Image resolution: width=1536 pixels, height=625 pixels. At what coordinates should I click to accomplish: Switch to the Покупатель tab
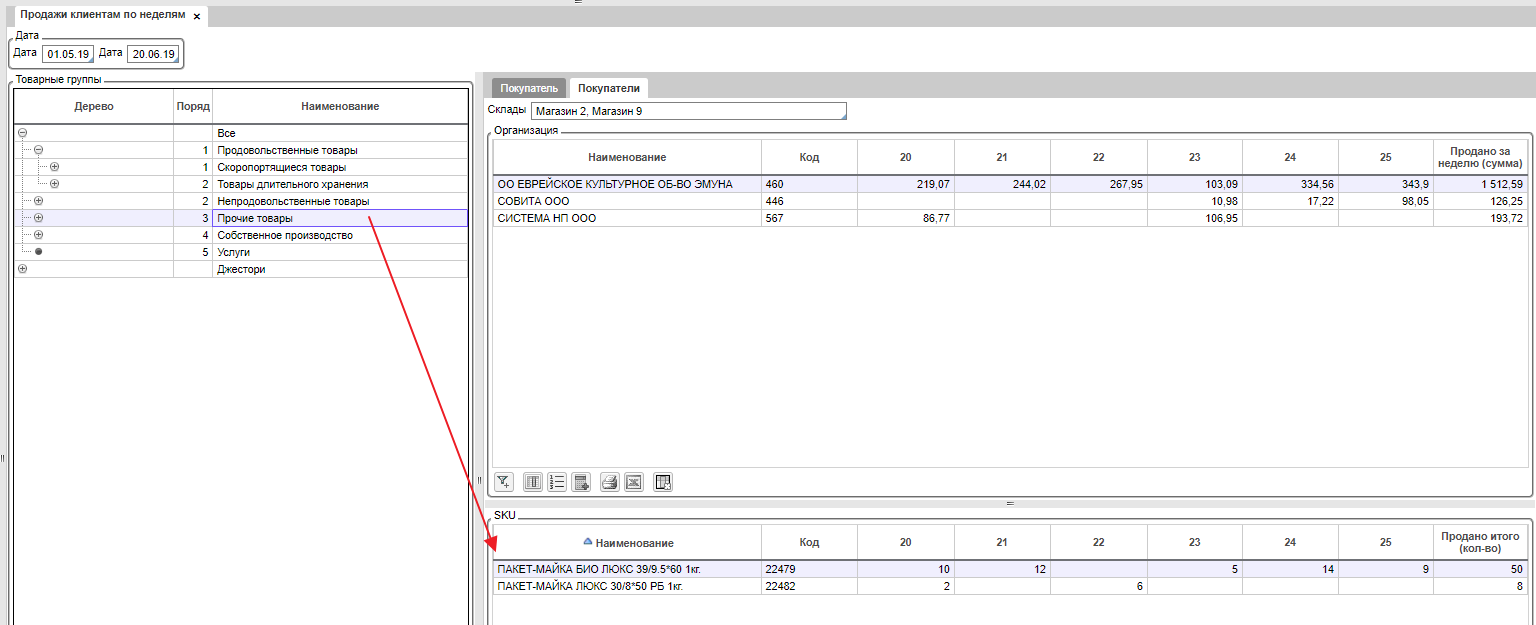(529, 88)
